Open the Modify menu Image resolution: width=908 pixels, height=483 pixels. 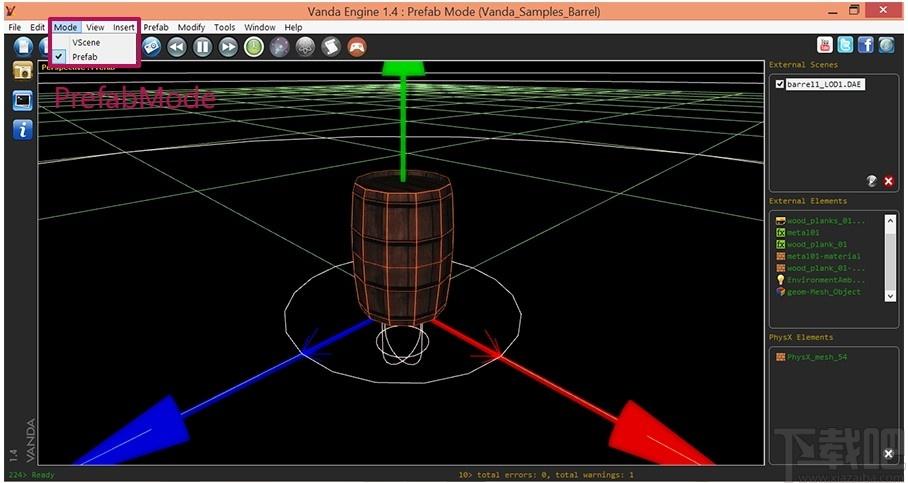pyautogui.click(x=191, y=27)
